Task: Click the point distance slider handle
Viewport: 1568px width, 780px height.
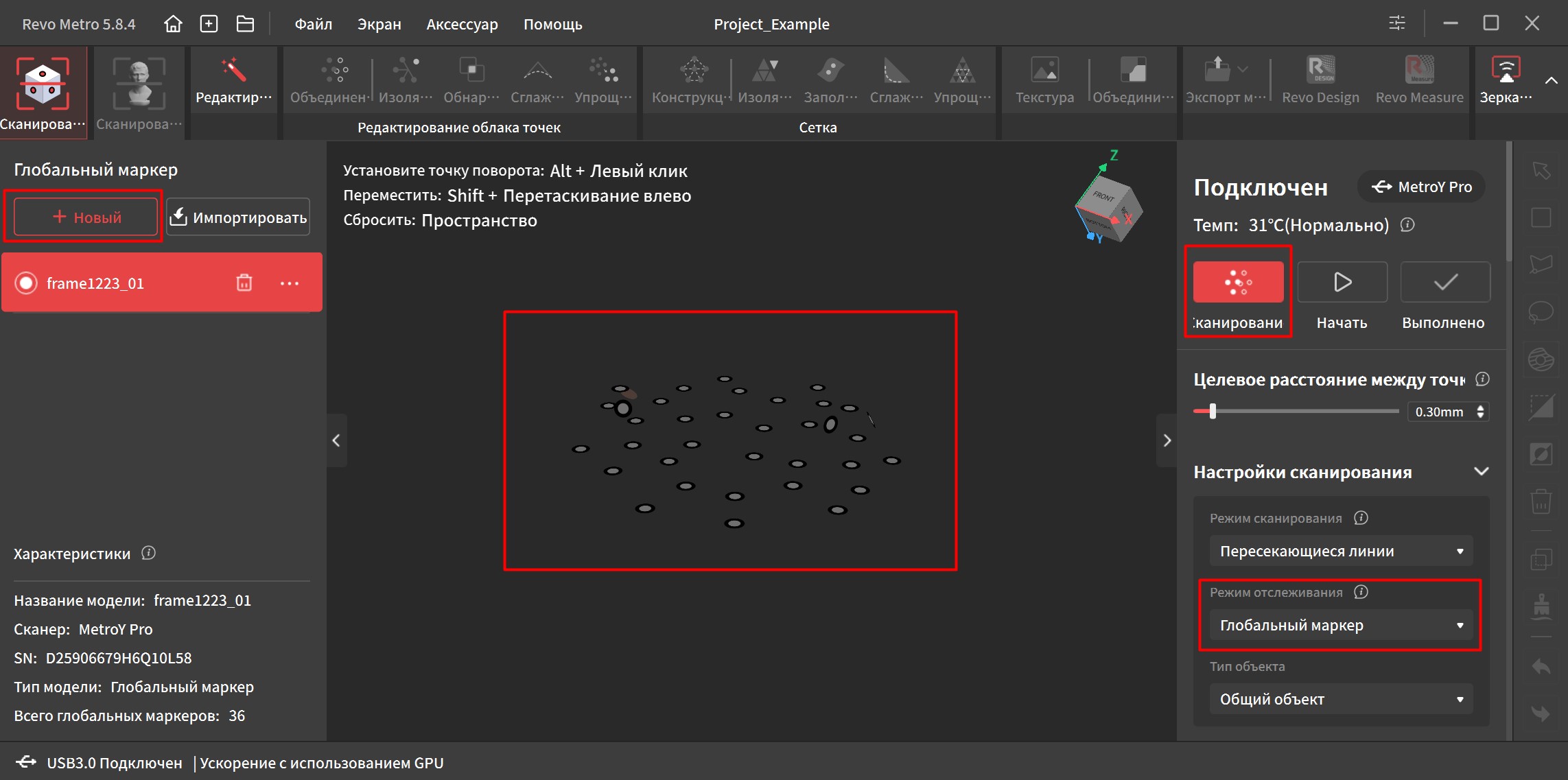Action: pos(1213,411)
